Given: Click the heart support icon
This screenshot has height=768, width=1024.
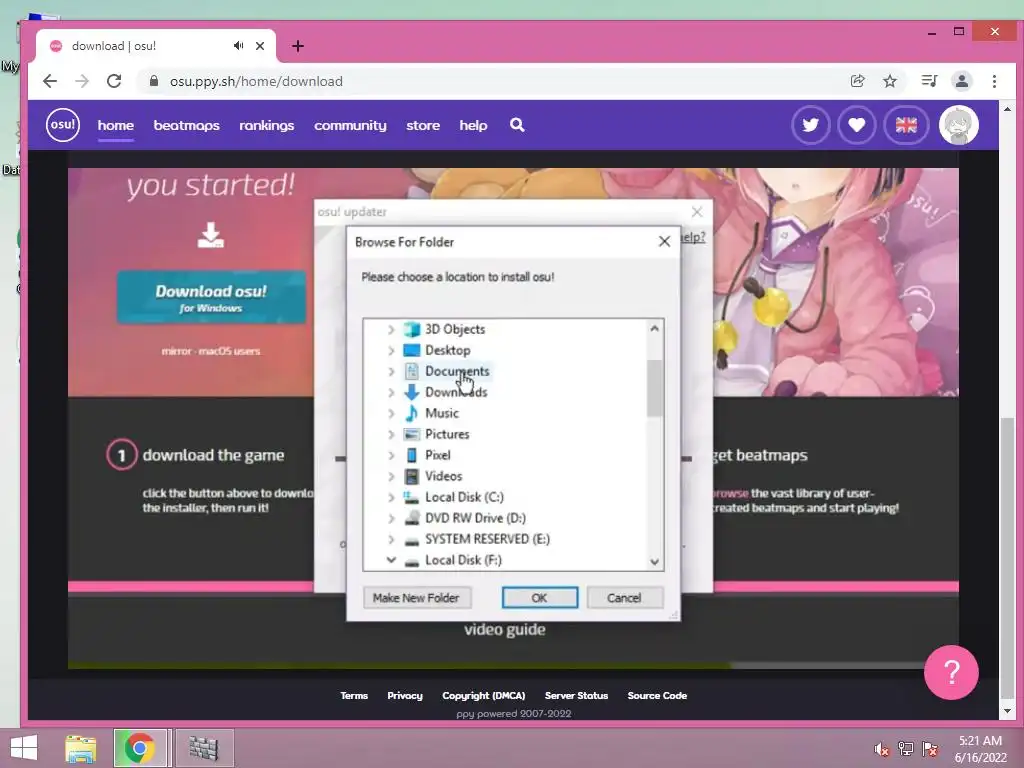Looking at the screenshot, I should 857,125.
